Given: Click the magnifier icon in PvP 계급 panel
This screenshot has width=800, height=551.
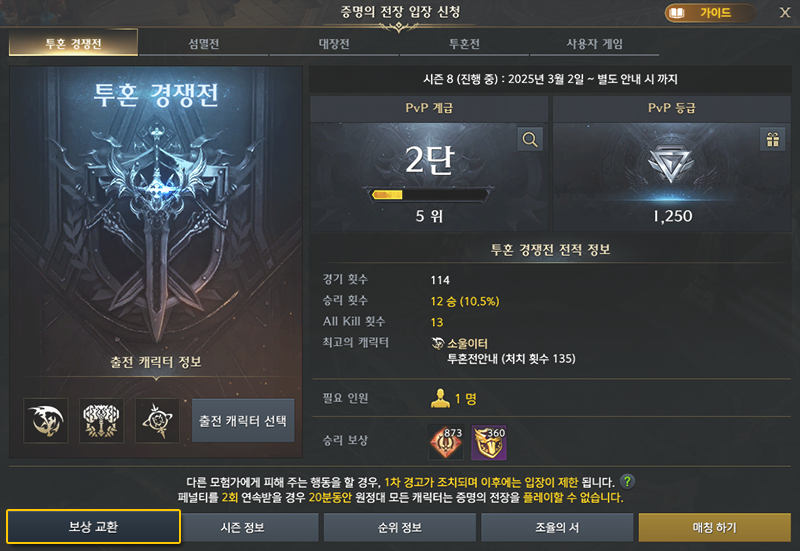Looking at the screenshot, I should (x=530, y=139).
